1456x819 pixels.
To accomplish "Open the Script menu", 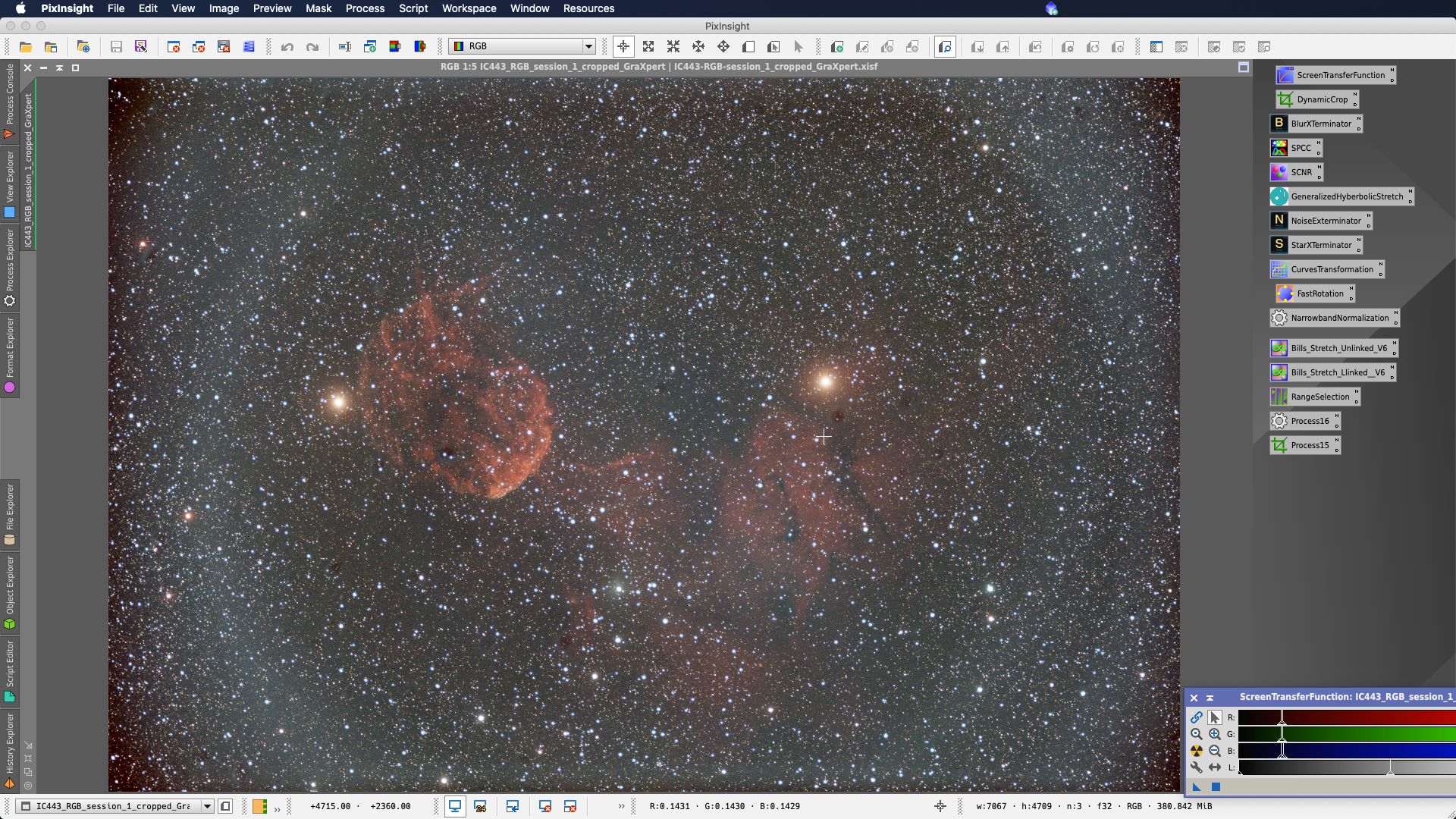I will pyautogui.click(x=413, y=8).
